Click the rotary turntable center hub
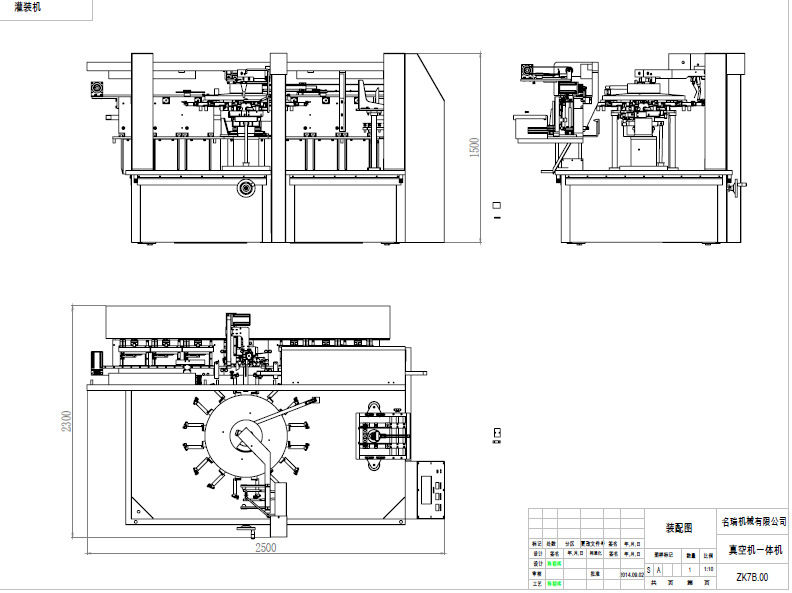 (244, 435)
